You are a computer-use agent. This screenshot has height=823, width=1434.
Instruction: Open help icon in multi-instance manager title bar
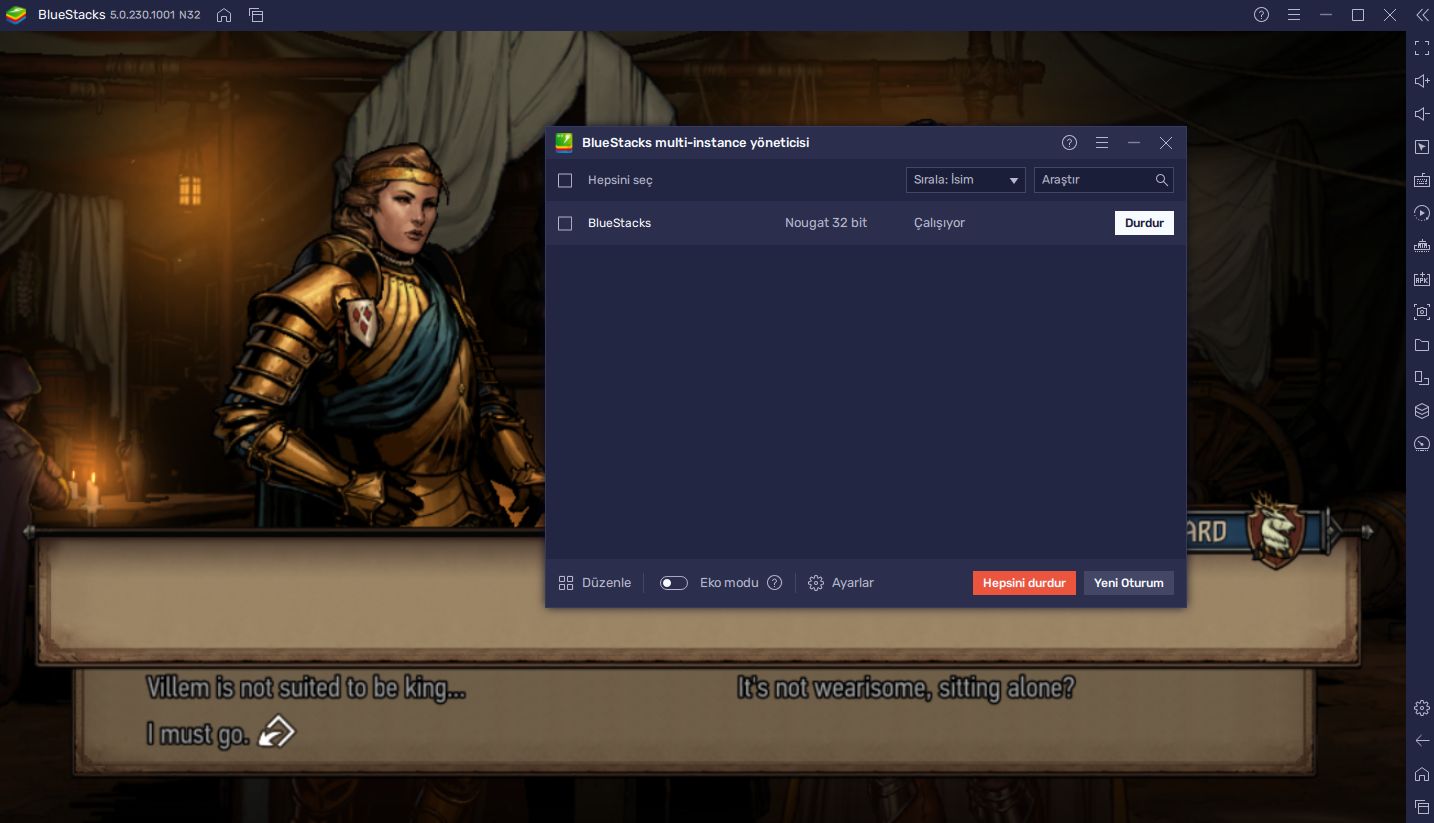(x=1069, y=143)
